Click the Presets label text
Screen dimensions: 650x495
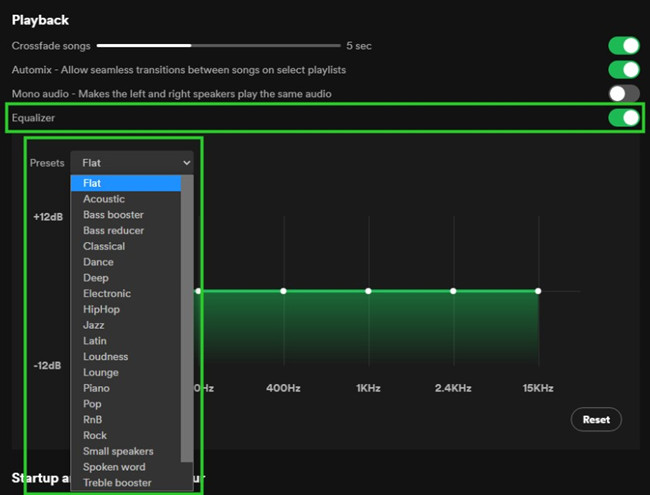(47, 163)
